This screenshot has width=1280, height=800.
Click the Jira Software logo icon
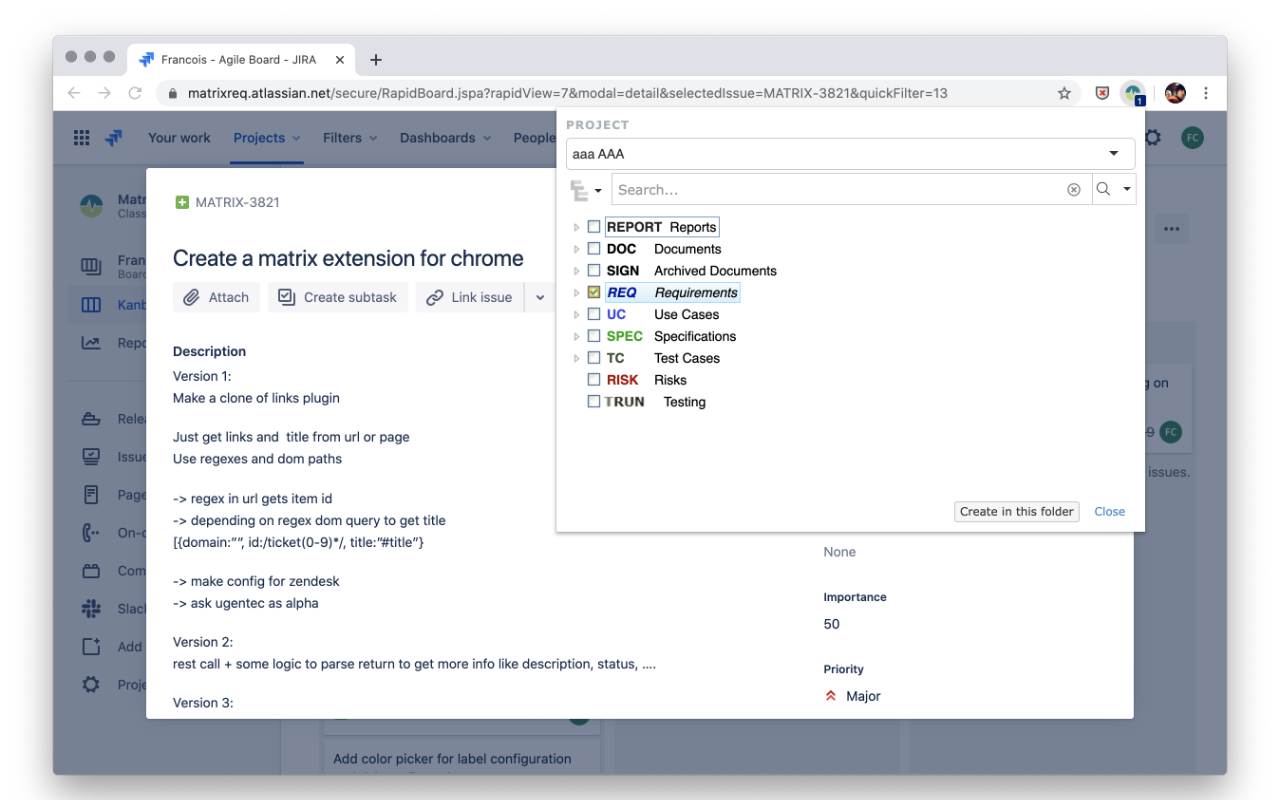pyautogui.click(x=114, y=138)
